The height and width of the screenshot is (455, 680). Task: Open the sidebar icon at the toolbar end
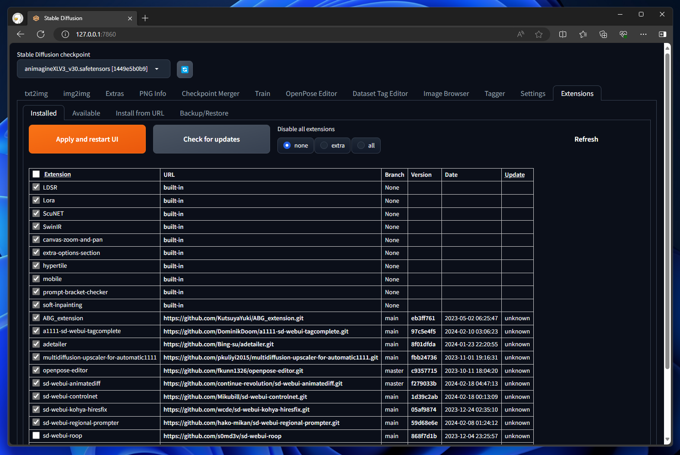(662, 34)
